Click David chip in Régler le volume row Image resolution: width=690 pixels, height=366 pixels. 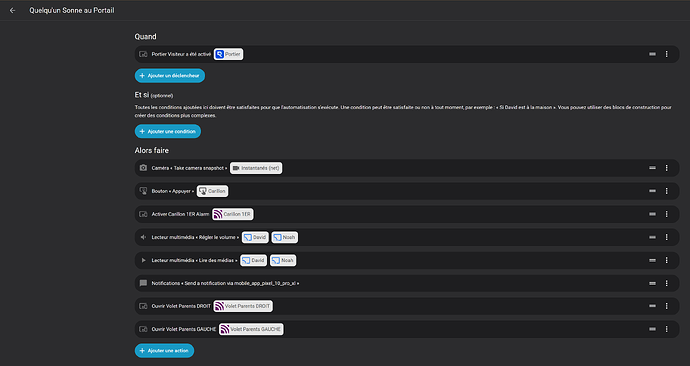[255, 237]
